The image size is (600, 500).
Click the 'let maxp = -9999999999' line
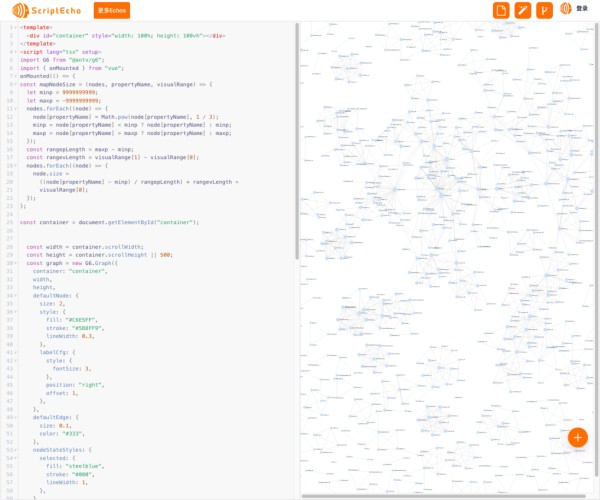(64, 101)
